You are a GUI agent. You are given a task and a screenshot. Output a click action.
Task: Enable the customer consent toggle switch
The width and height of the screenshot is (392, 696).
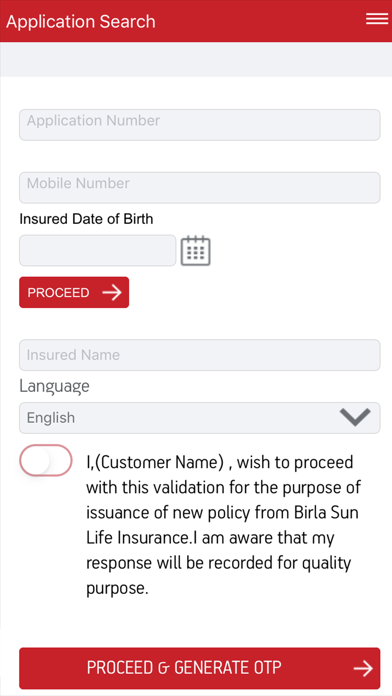click(46, 460)
